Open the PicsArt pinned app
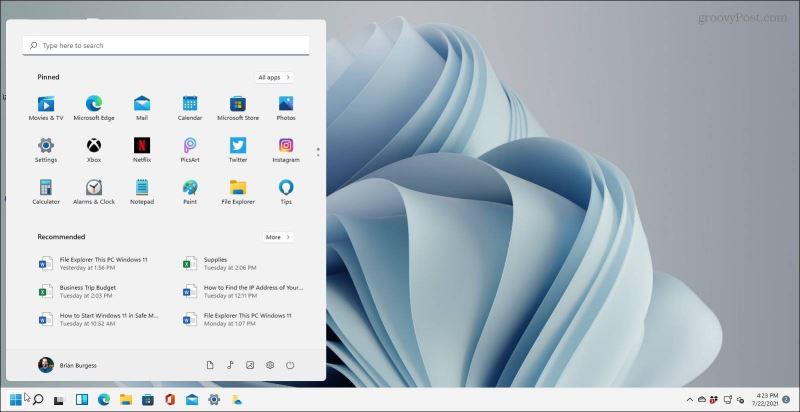The image size is (800, 412). tap(190, 148)
